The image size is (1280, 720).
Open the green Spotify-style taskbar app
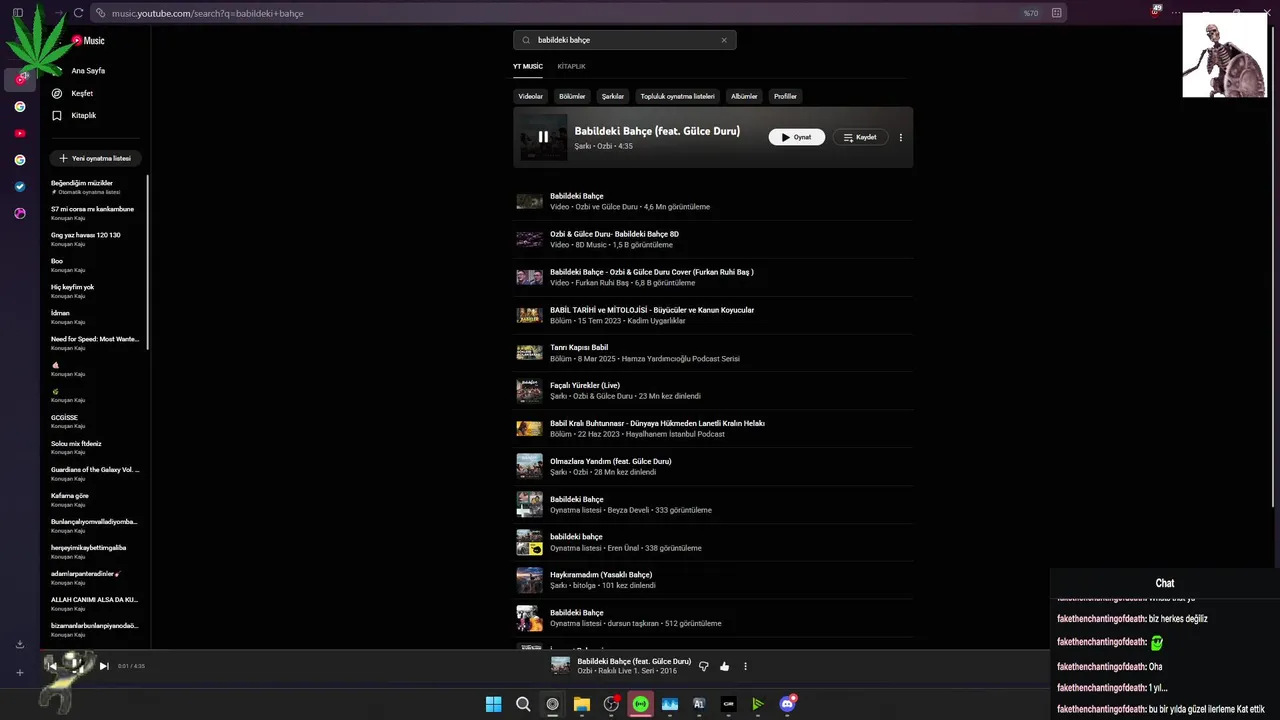[x=640, y=704]
